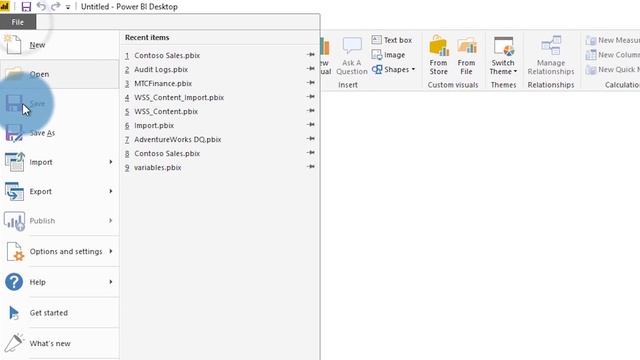This screenshot has height=360, width=640.
Task: Expand Options and settings submenu arrow
Action: 111,251
